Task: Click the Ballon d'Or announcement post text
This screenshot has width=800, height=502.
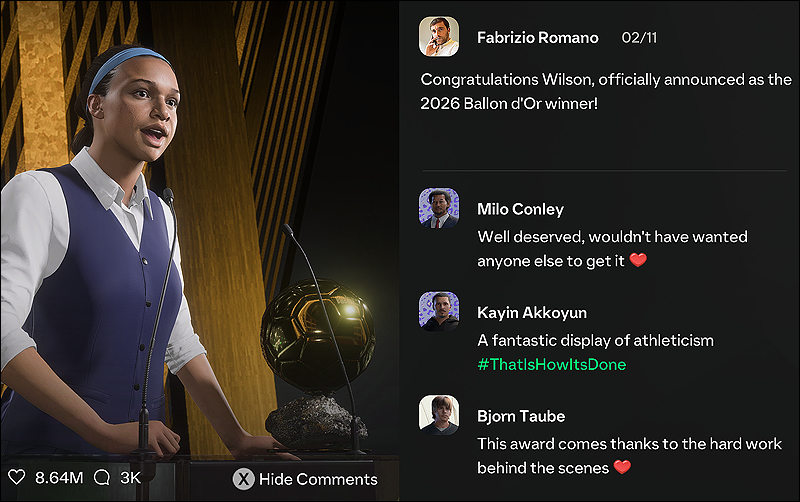Action: click(606, 91)
